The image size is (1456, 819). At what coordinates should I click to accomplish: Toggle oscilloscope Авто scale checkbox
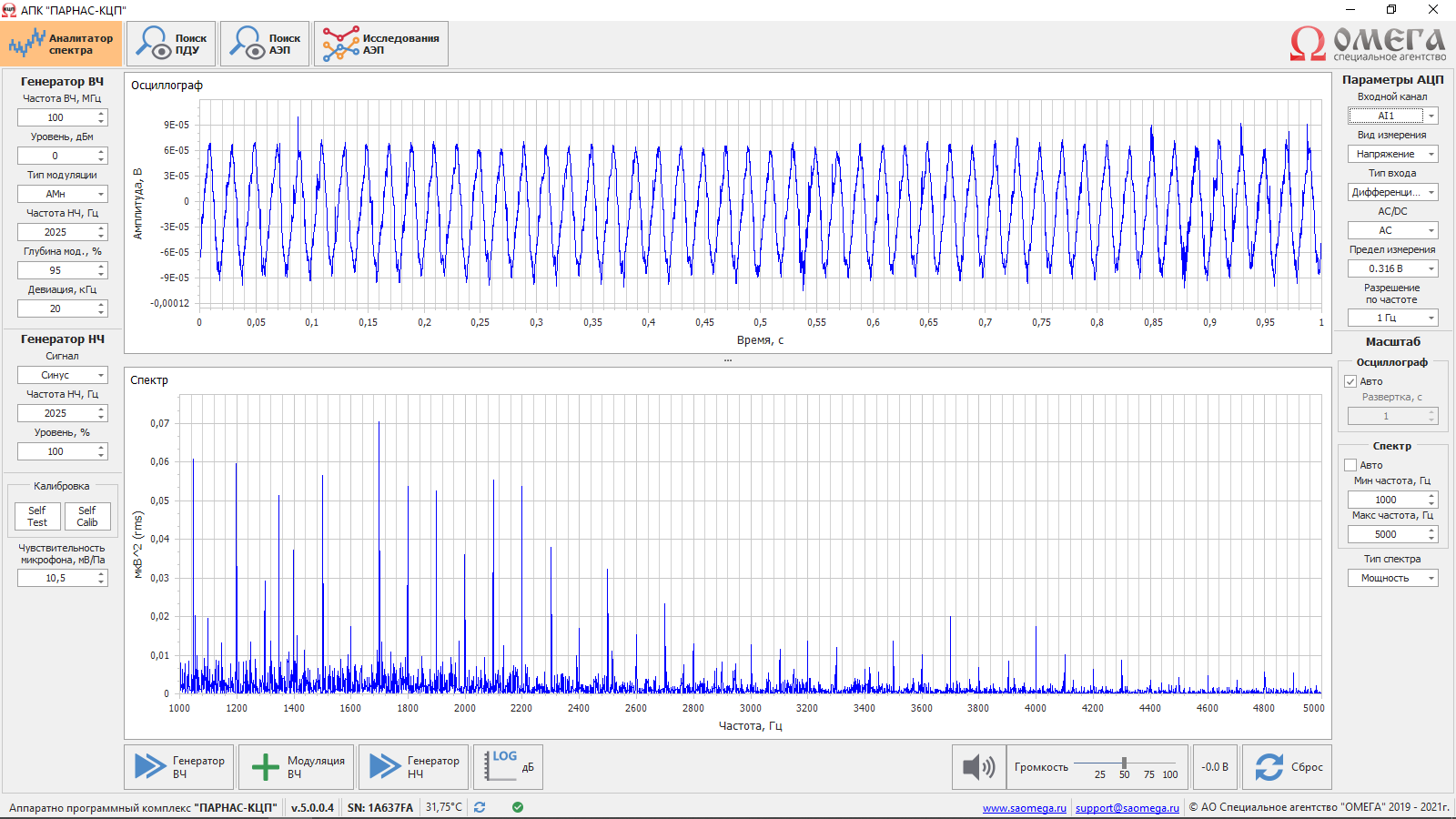[x=1350, y=381]
